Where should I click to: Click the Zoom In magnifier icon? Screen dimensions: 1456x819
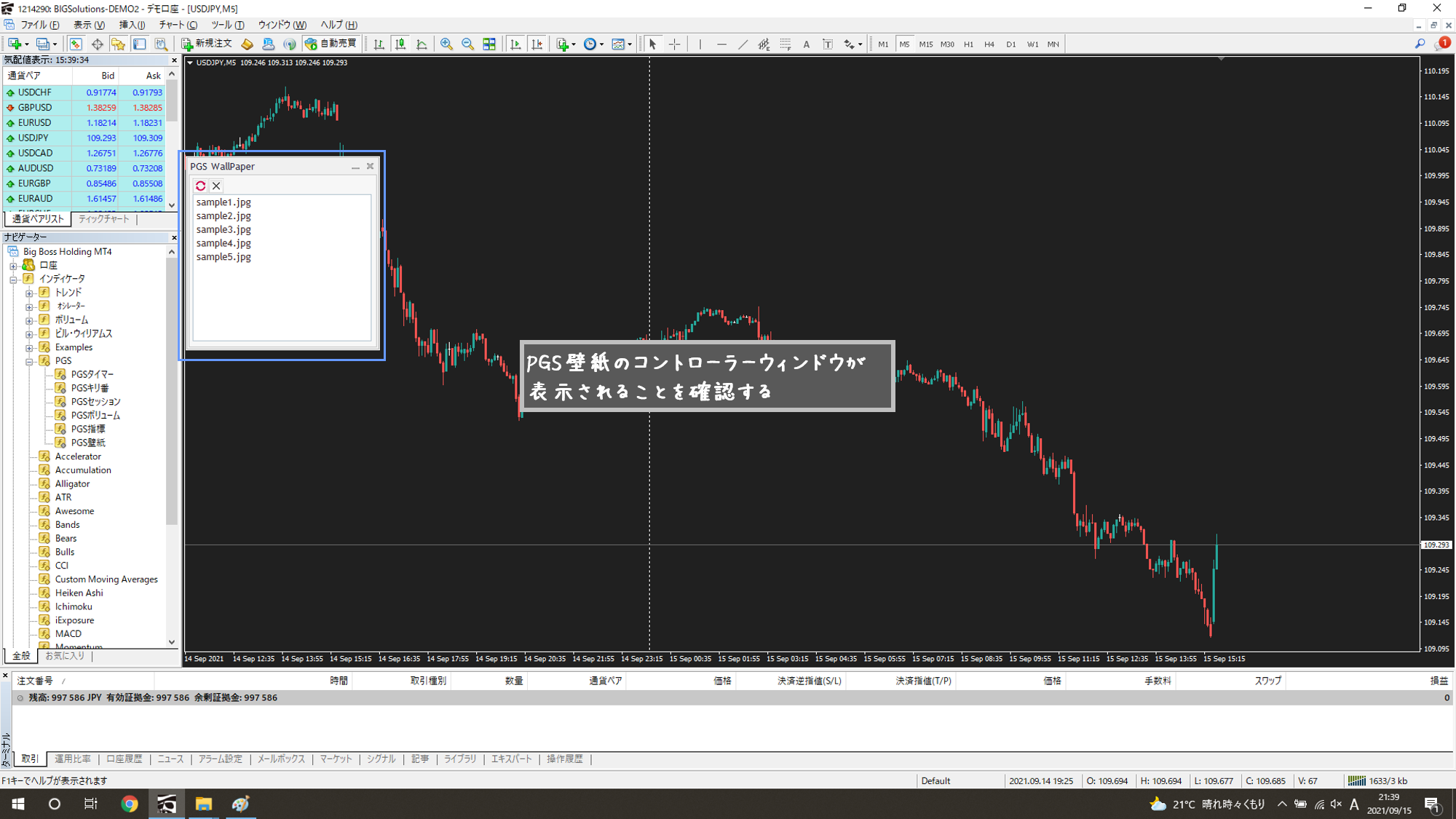coord(446,44)
